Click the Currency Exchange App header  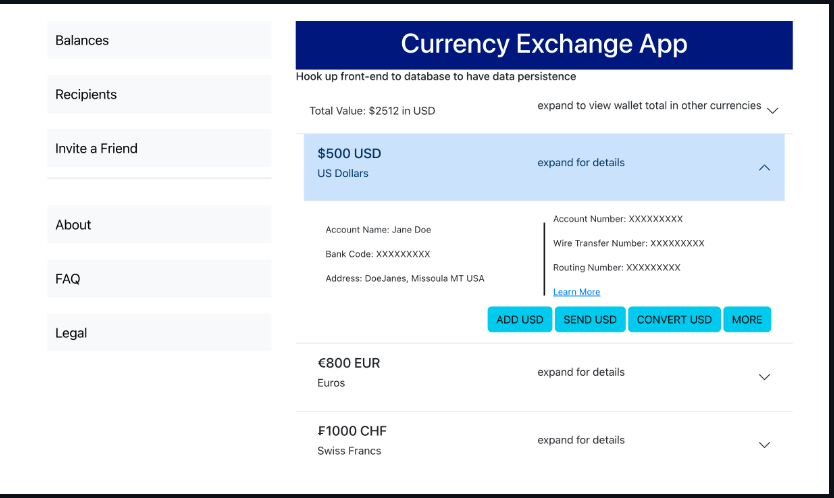[x=544, y=45]
